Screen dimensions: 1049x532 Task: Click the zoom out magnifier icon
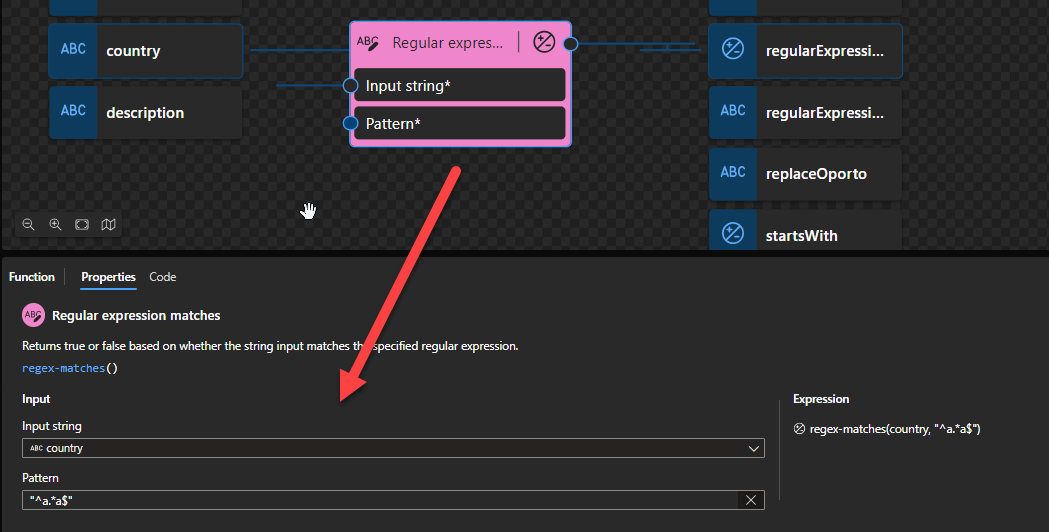coord(28,225)
